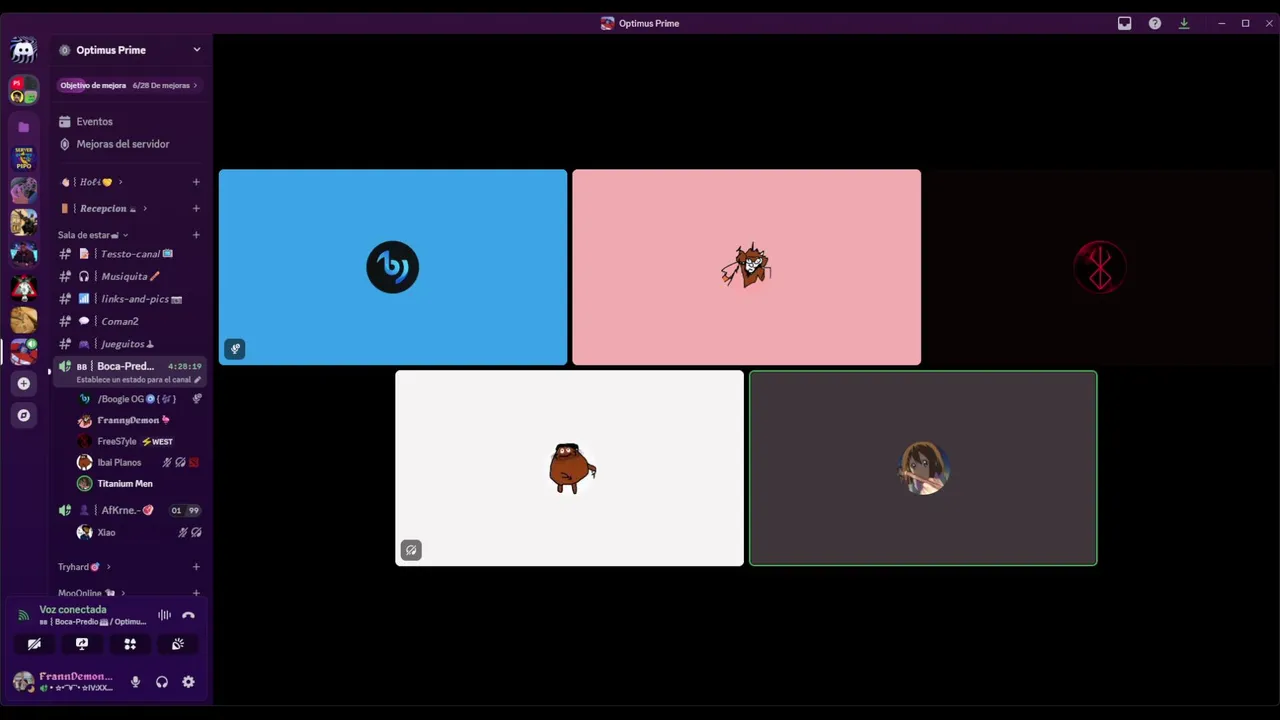Select user Xiao in the AfKrne channel

[x=140, y=532]
